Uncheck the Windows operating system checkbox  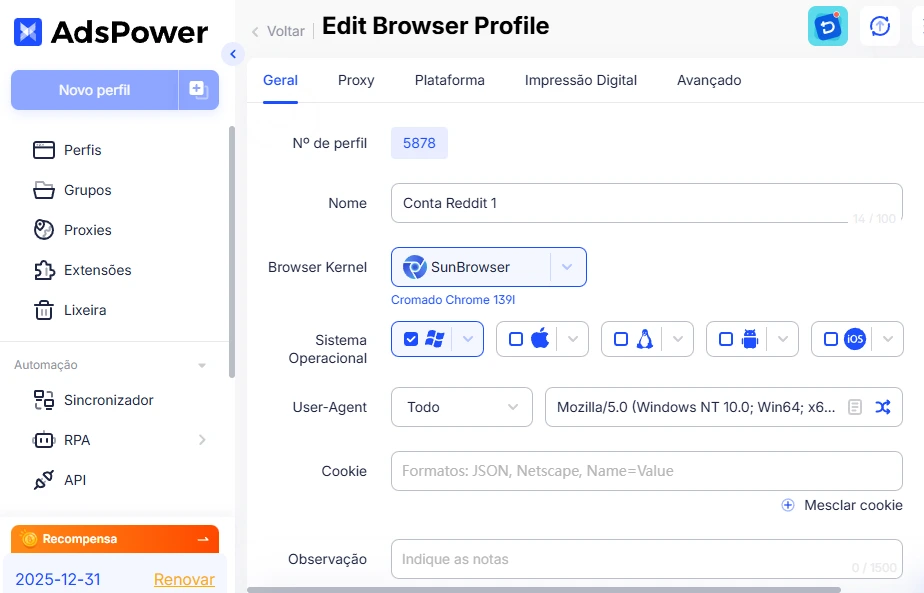click(x=411, y=339)
